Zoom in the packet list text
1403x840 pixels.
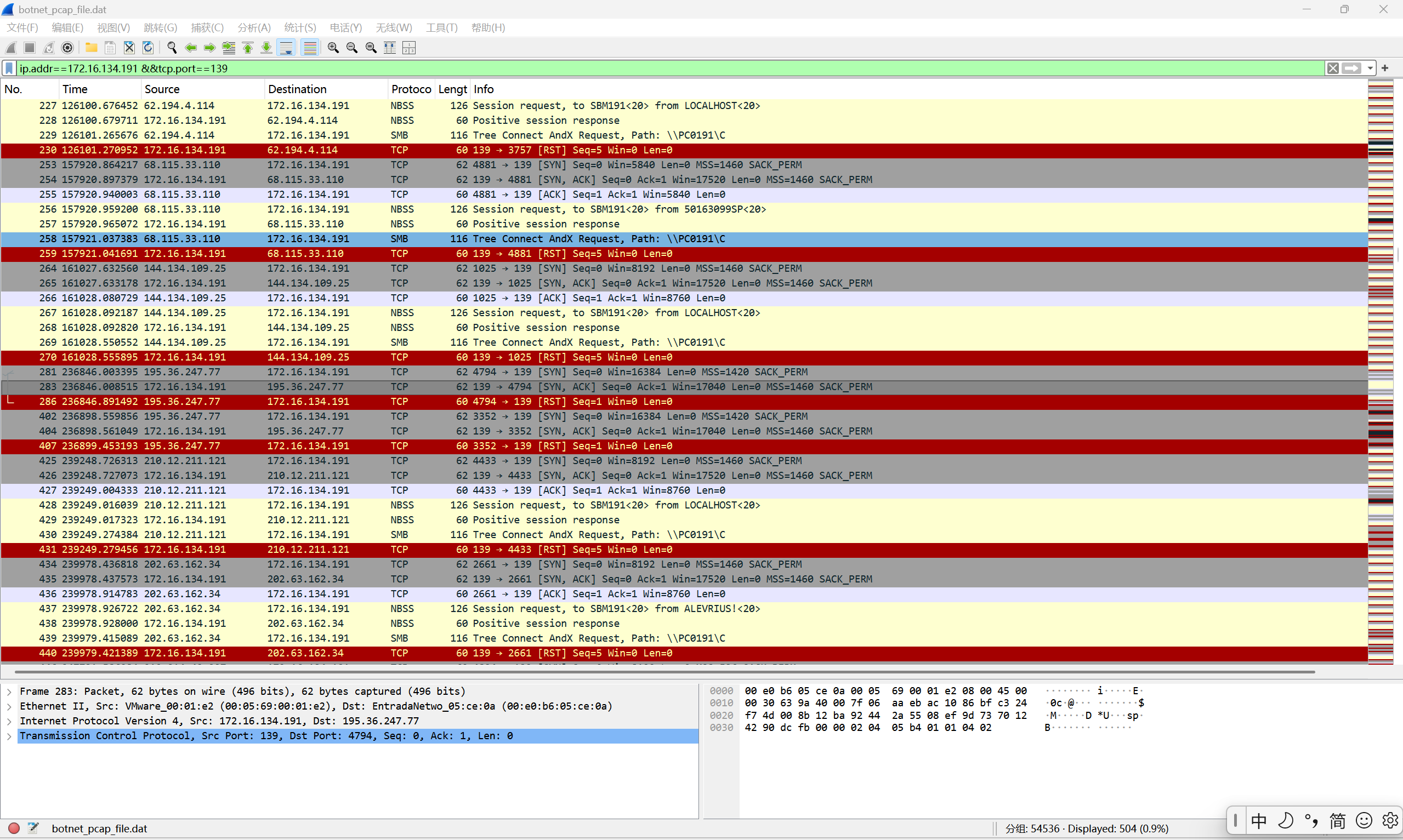tap(333, 48)
